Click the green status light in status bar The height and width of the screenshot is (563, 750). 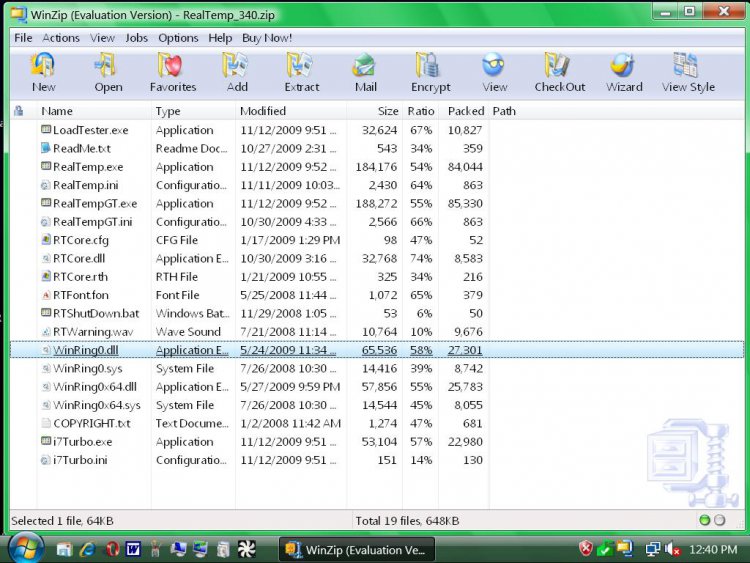pyautogui.click(x=705, y=520)
